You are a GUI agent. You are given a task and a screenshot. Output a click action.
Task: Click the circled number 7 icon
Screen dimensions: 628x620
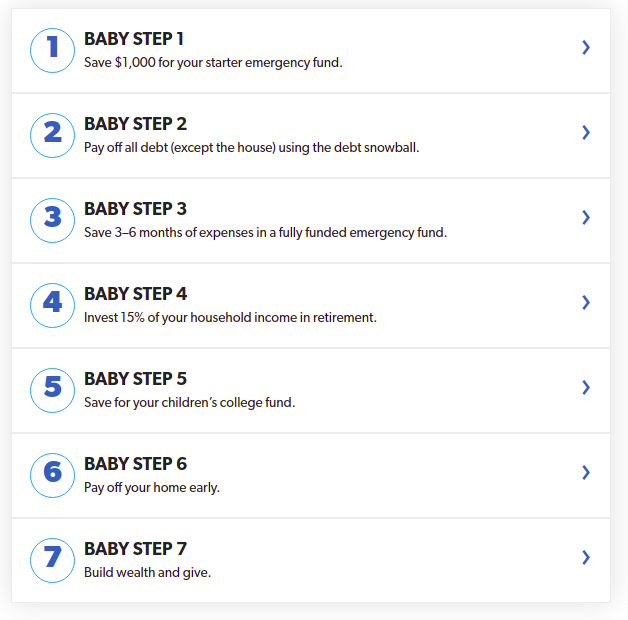52,560
